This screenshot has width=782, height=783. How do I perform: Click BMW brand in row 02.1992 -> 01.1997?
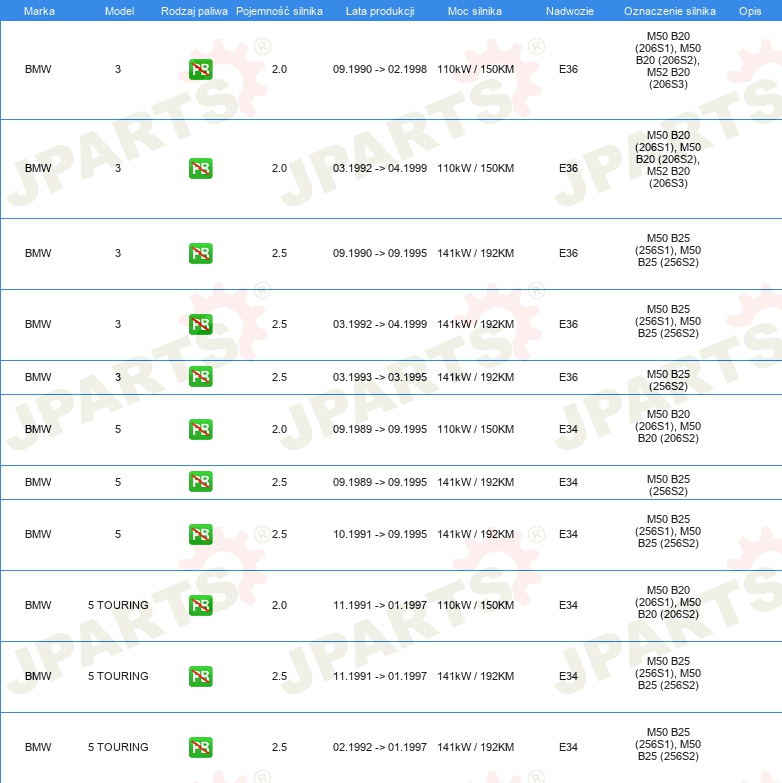(x=38, y=747)
